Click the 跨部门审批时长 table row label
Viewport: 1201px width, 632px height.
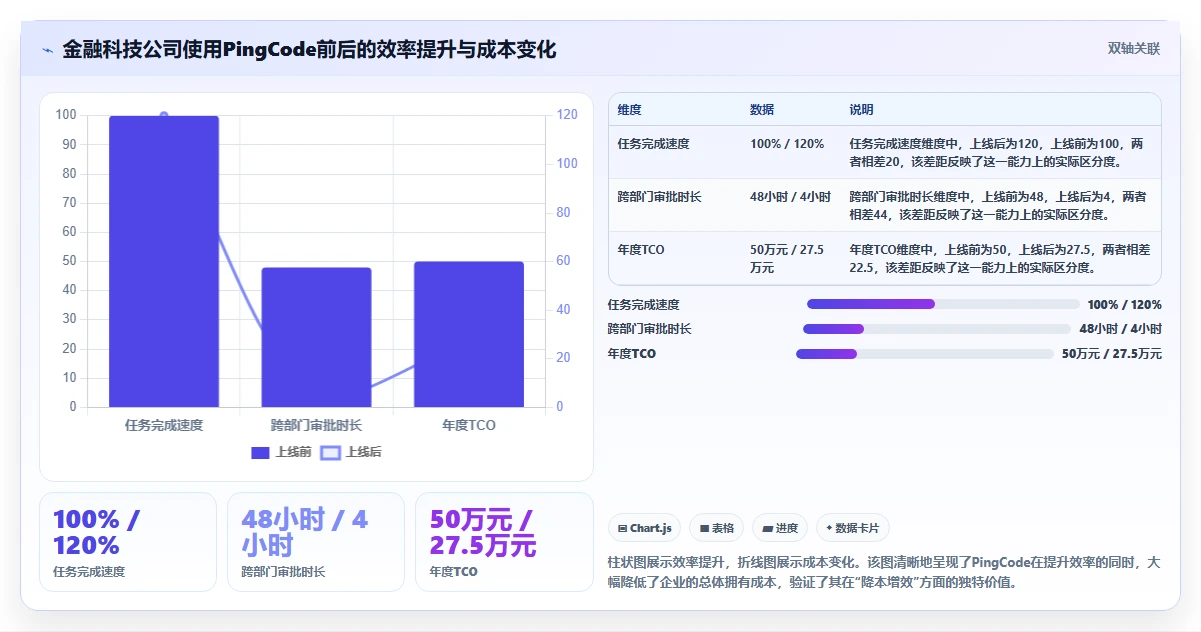[660, 197]
